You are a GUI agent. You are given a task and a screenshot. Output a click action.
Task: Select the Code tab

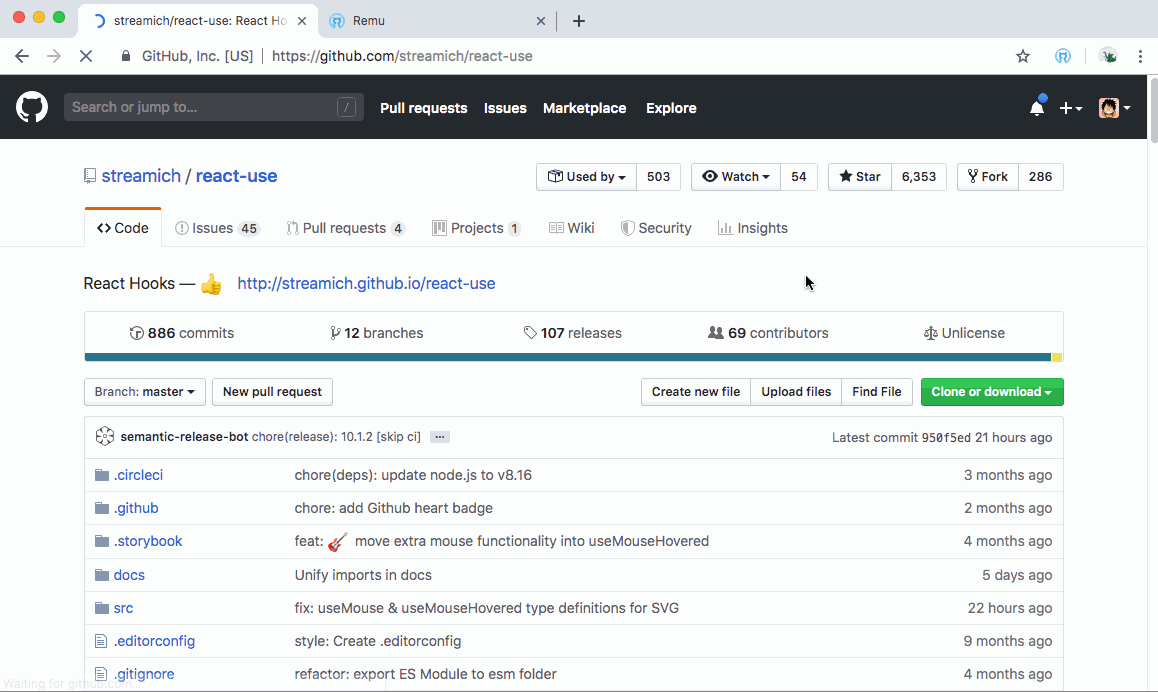(123, 227)
